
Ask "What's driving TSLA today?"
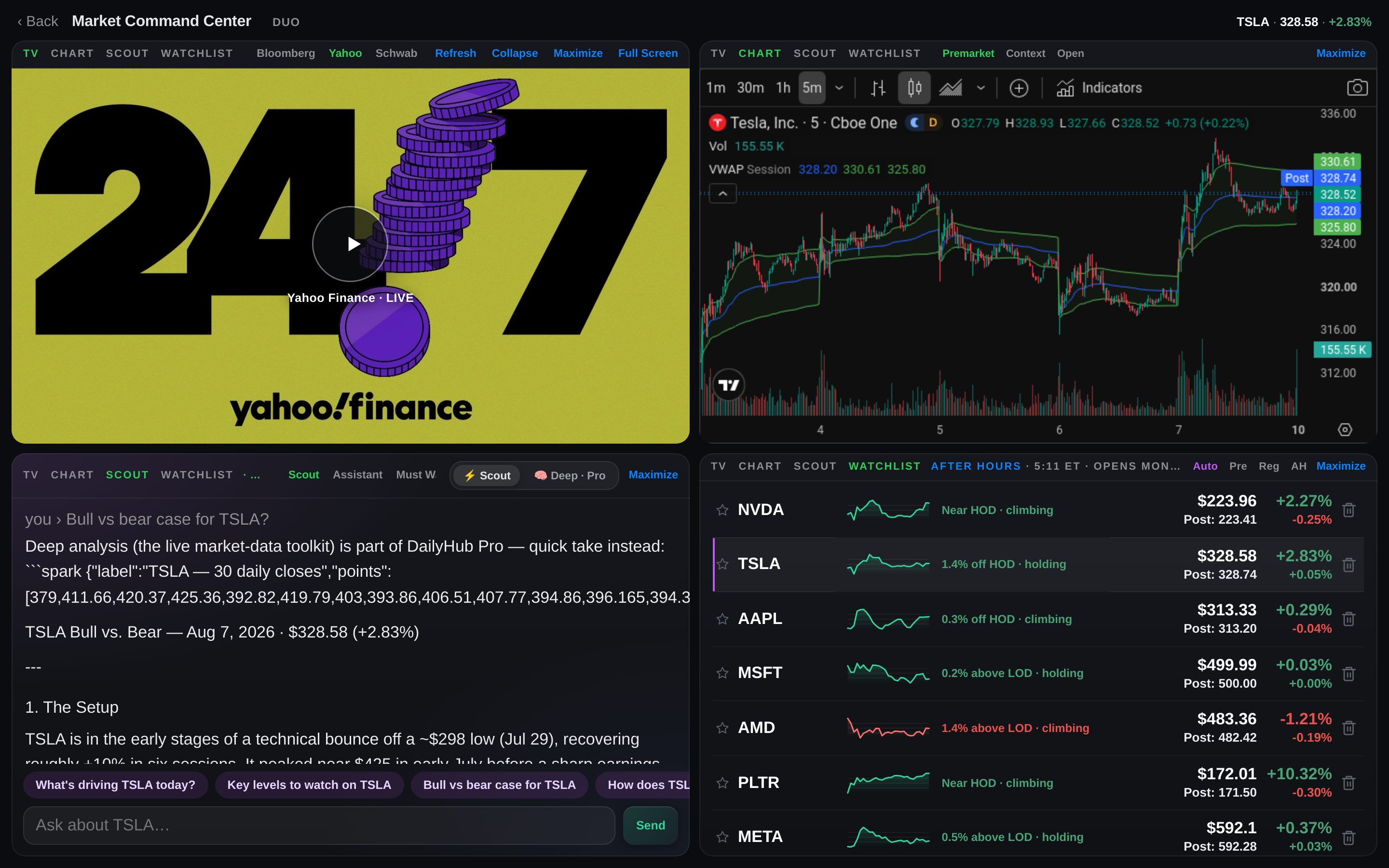[x=115, y=785]
